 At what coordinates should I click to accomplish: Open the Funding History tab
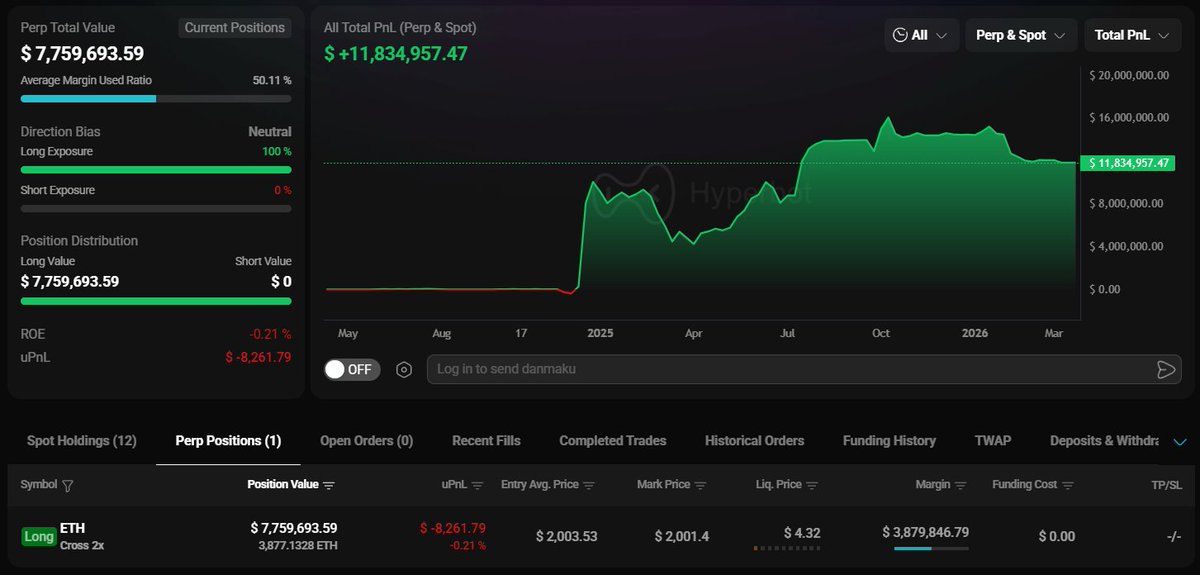(x=889, y=440)
